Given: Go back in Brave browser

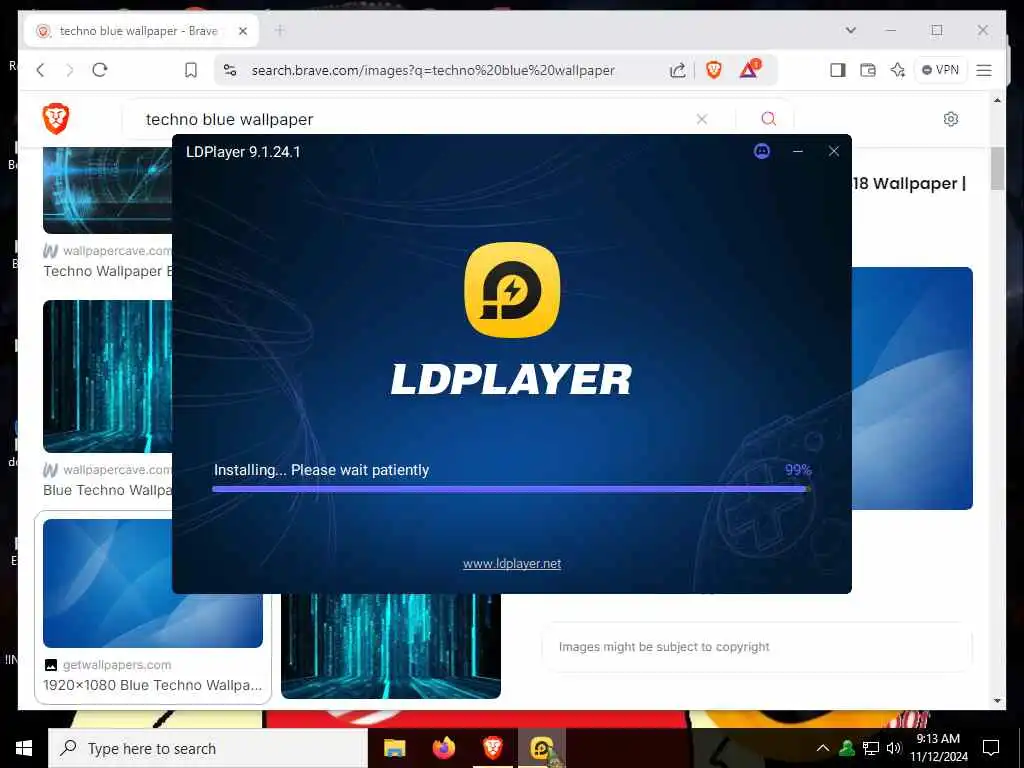Looking at the screenshot, I should point(40,70).
